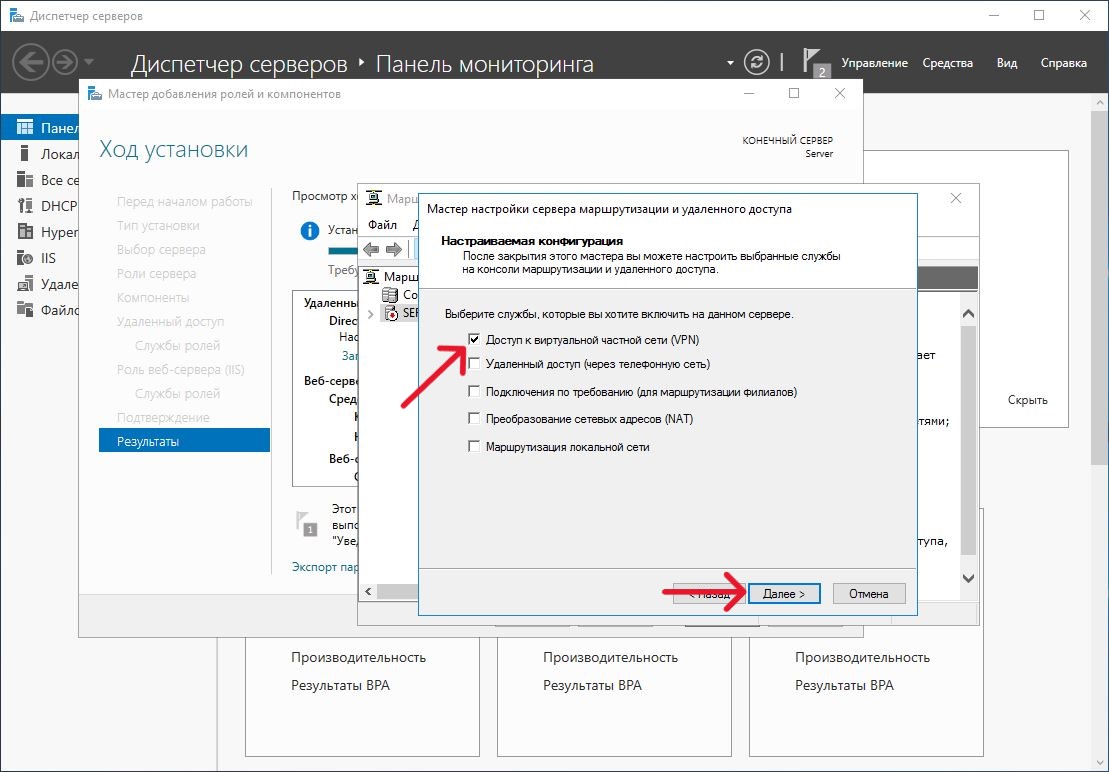This screenshot has width=1109, height=772.
Task: Select the IIS icon in the sidebar
Action: tap(25, 258)
